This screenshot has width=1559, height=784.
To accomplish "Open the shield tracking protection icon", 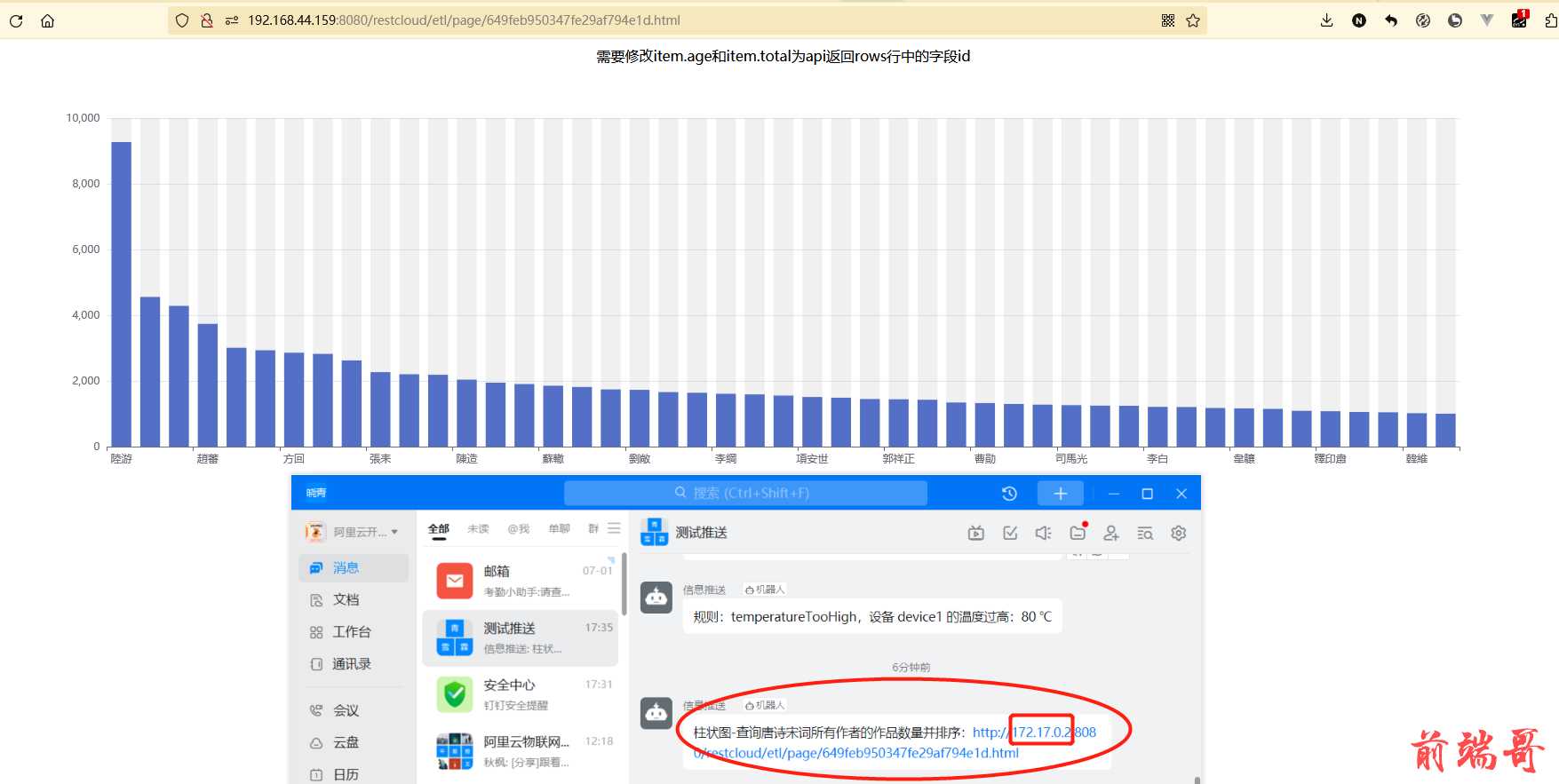I will click(x=182, y=20).
